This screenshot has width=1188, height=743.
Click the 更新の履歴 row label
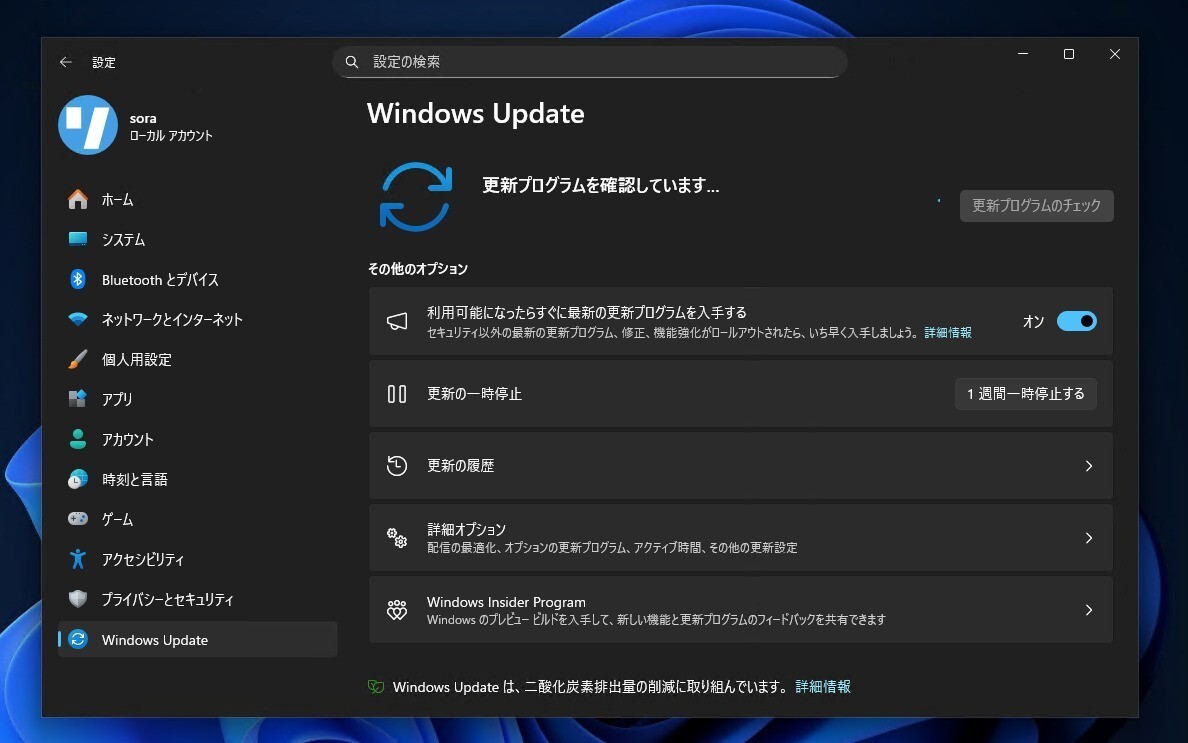click(x=461, y=466)
